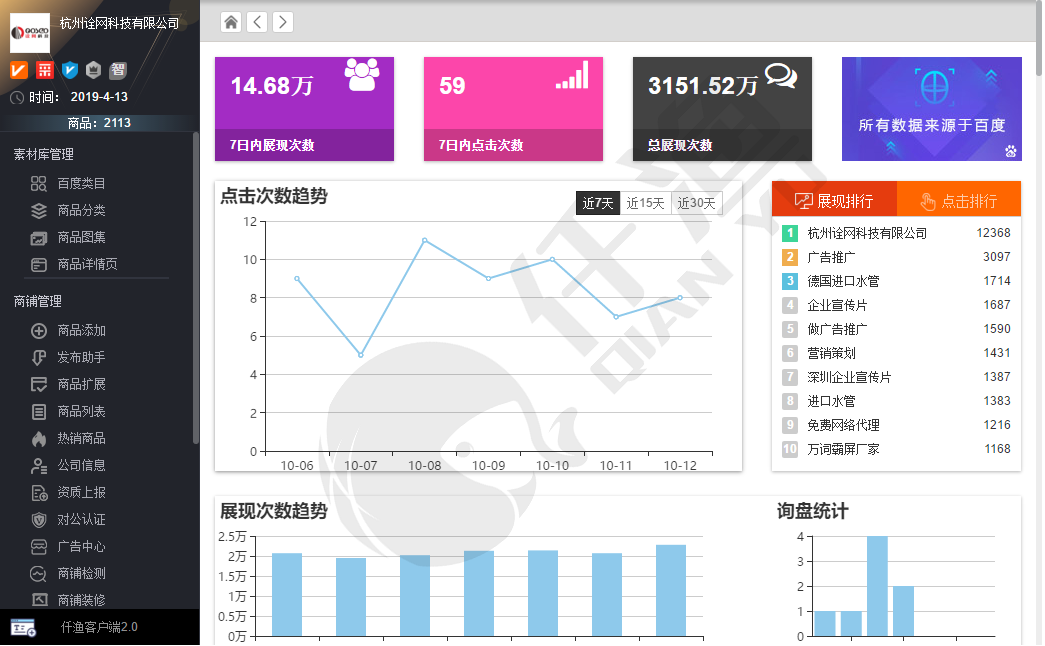Click the 2019-4-13 date text

(x=99, y=97)
